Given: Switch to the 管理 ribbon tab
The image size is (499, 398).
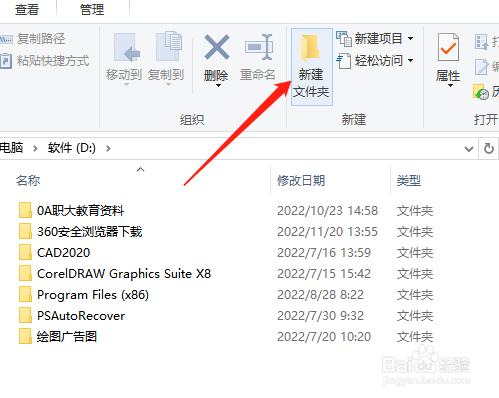Looking at the screenshot, I should tap(92, 9).
